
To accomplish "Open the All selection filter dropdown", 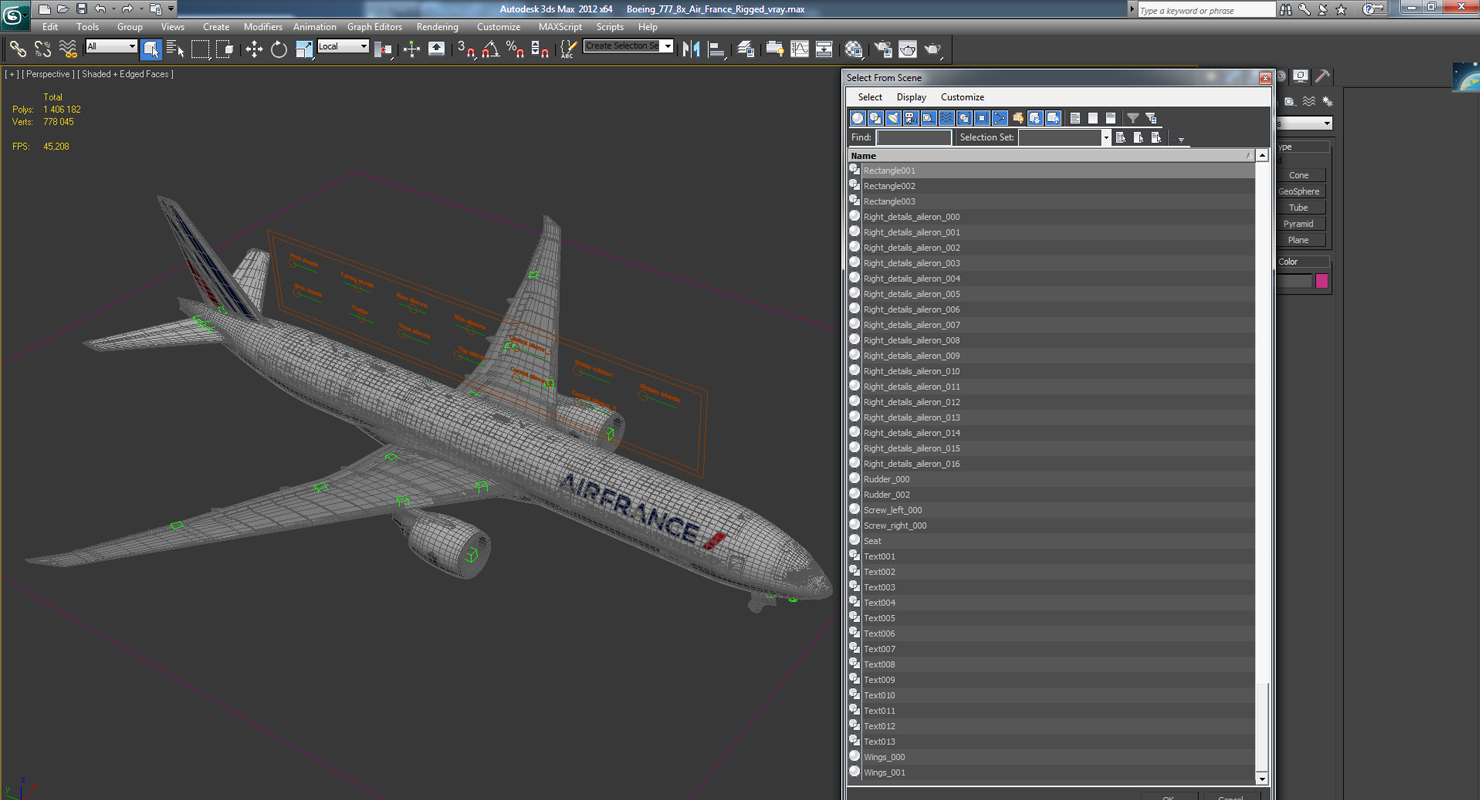I will (x=111, y=47).
